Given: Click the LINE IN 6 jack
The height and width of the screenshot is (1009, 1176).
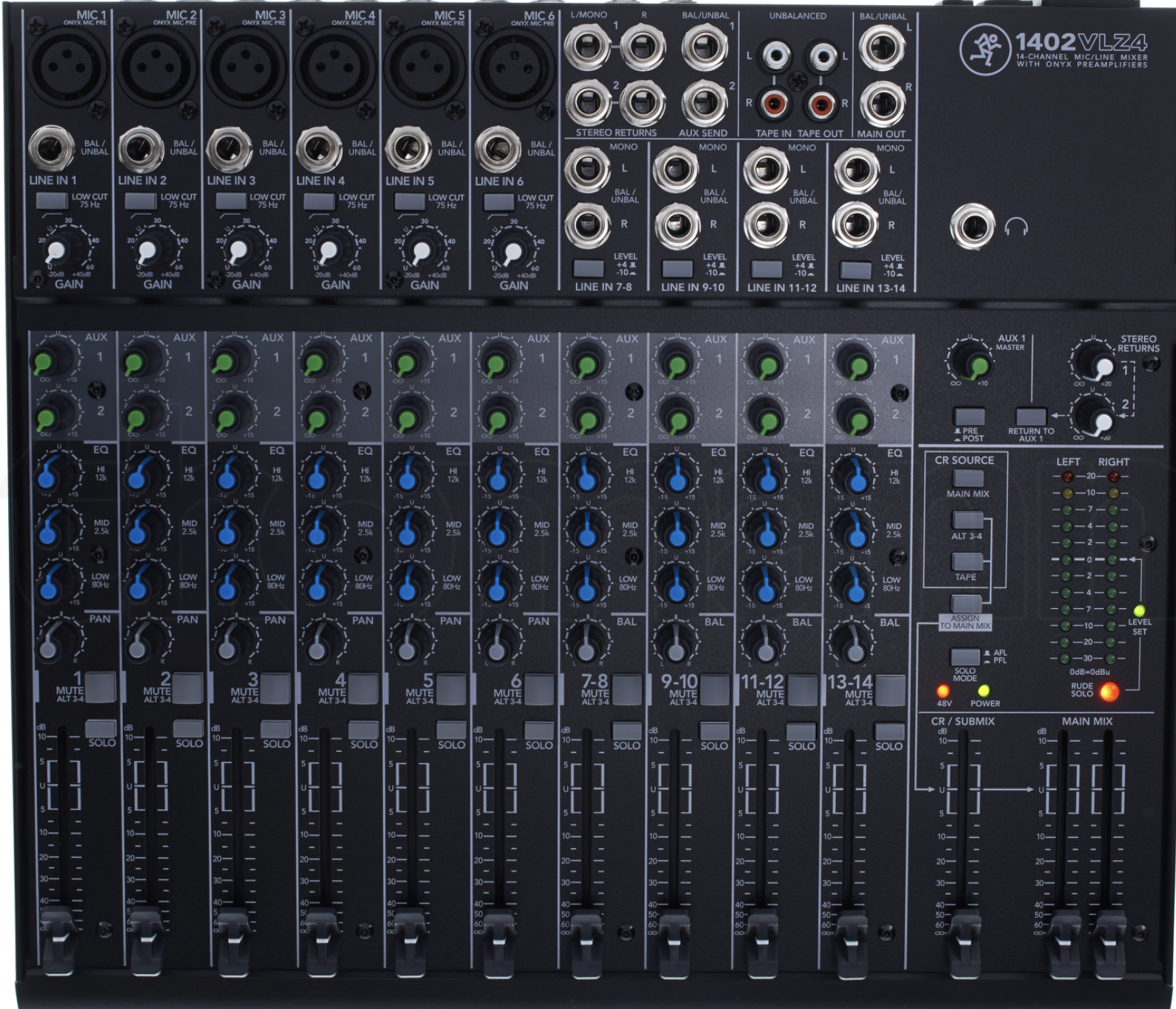Looking at the screenshot, I should pos(498,150).
